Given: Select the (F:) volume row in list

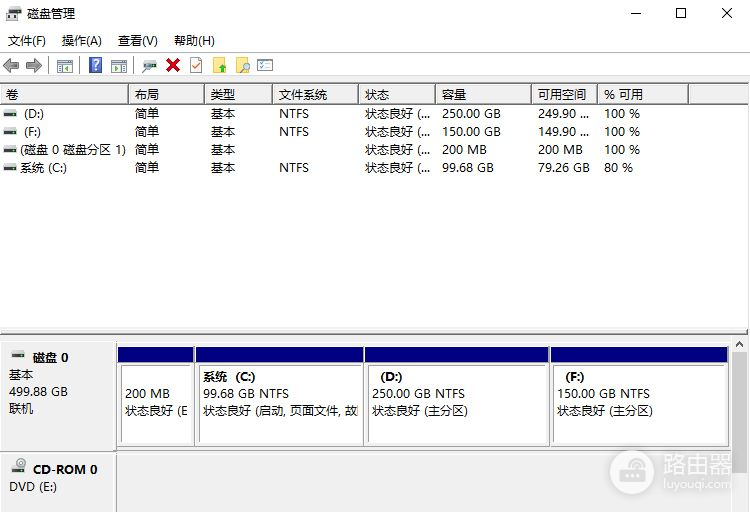Looking at the screenshot, I should tap(33, 132).
